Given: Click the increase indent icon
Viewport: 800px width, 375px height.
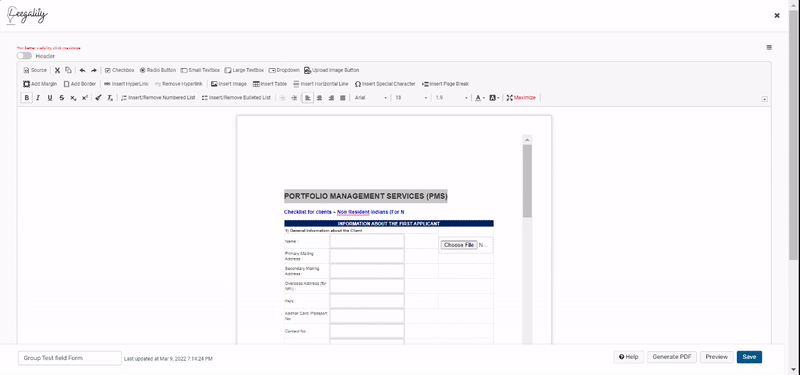Looking at the screenshot, I should (294, 97).
